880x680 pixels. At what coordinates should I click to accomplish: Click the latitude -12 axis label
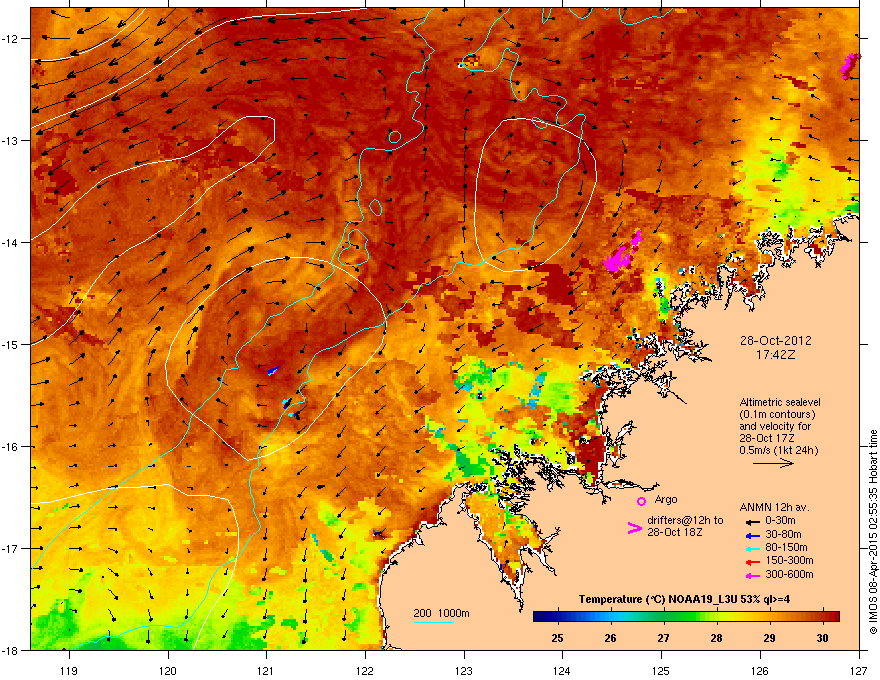(11, 39)
